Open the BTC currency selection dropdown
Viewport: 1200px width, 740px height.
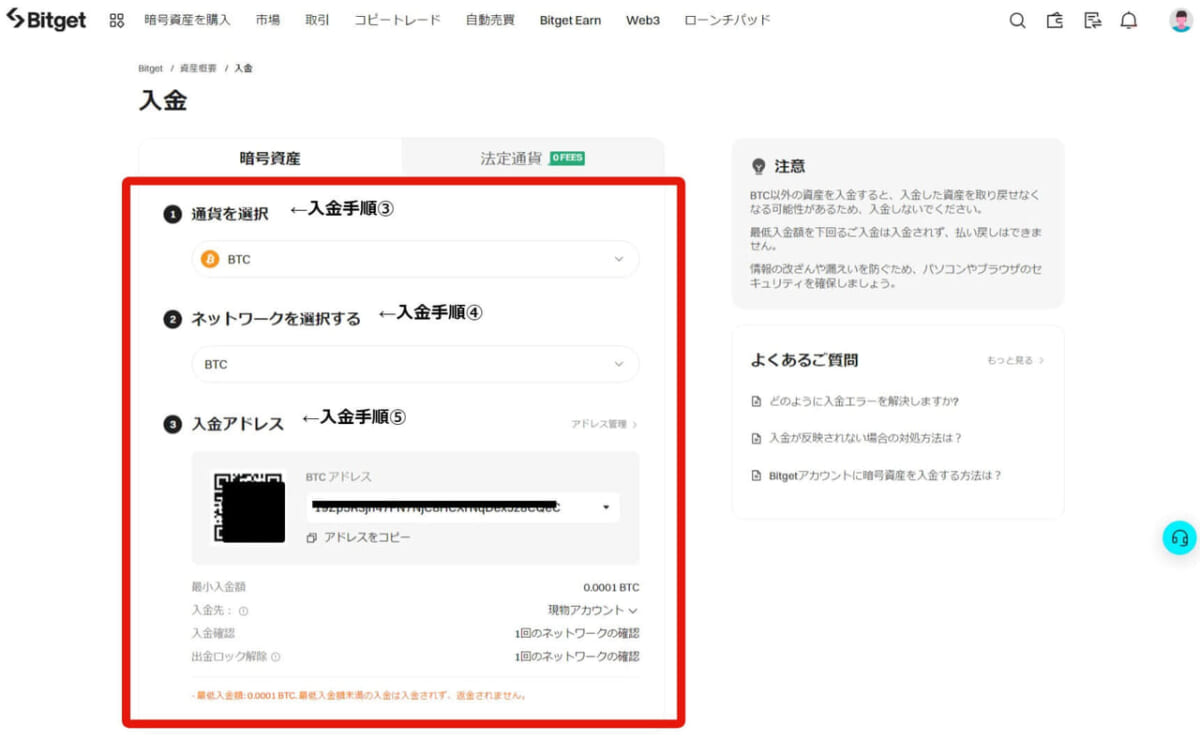click(415, 259)
